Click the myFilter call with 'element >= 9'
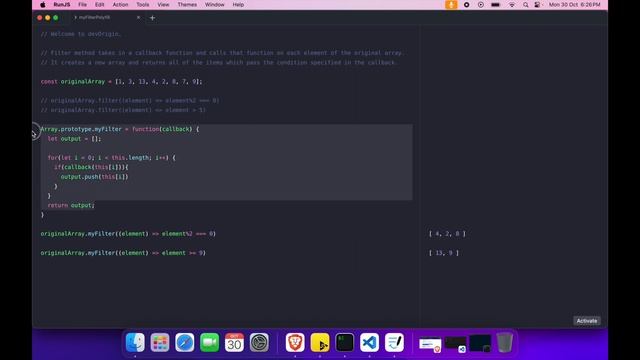The image size is (640, 360). click(123, 253)
